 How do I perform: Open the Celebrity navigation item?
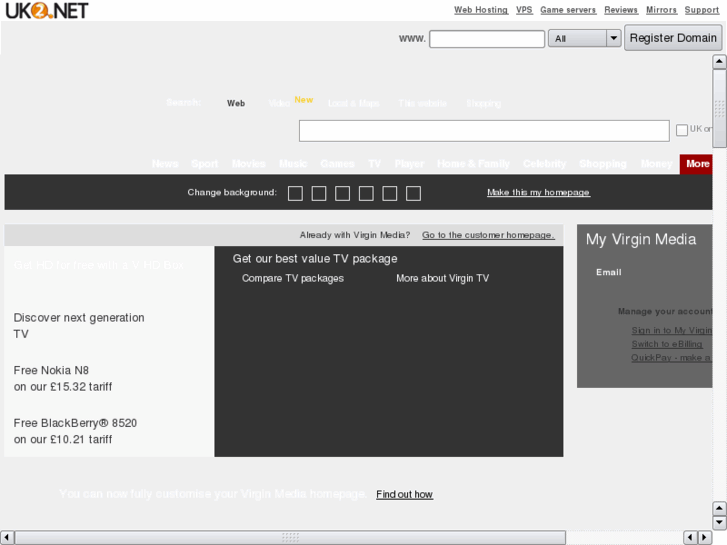(544, 164)
